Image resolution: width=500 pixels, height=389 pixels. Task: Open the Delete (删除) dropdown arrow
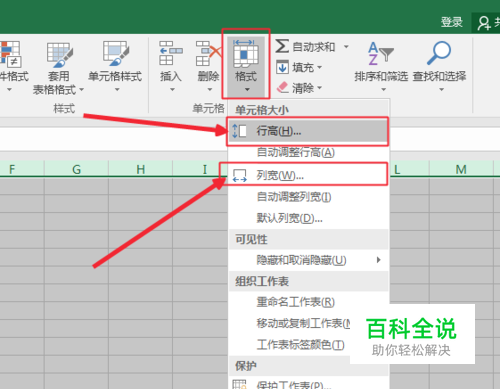tap(210, 89)
